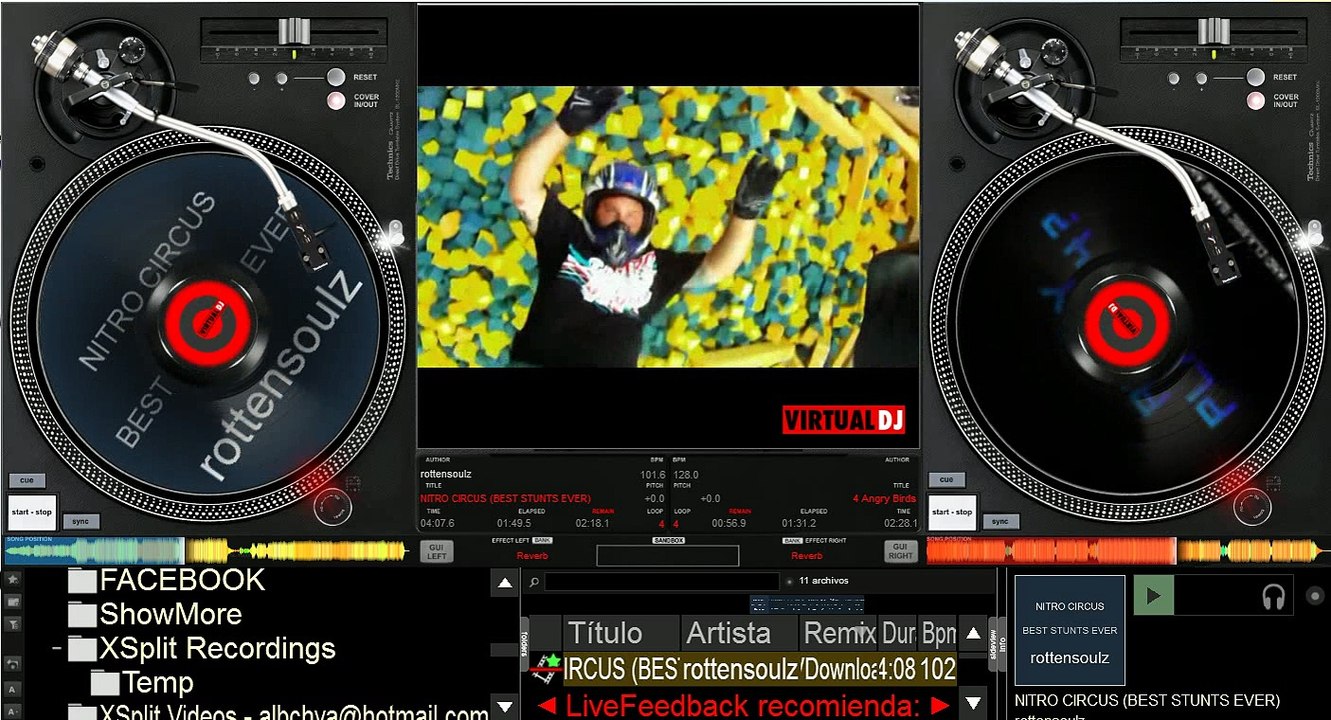1331x720 pixels.
Task: Toggle right deck COVER IN/OUT button
Action: [1255, 100]
